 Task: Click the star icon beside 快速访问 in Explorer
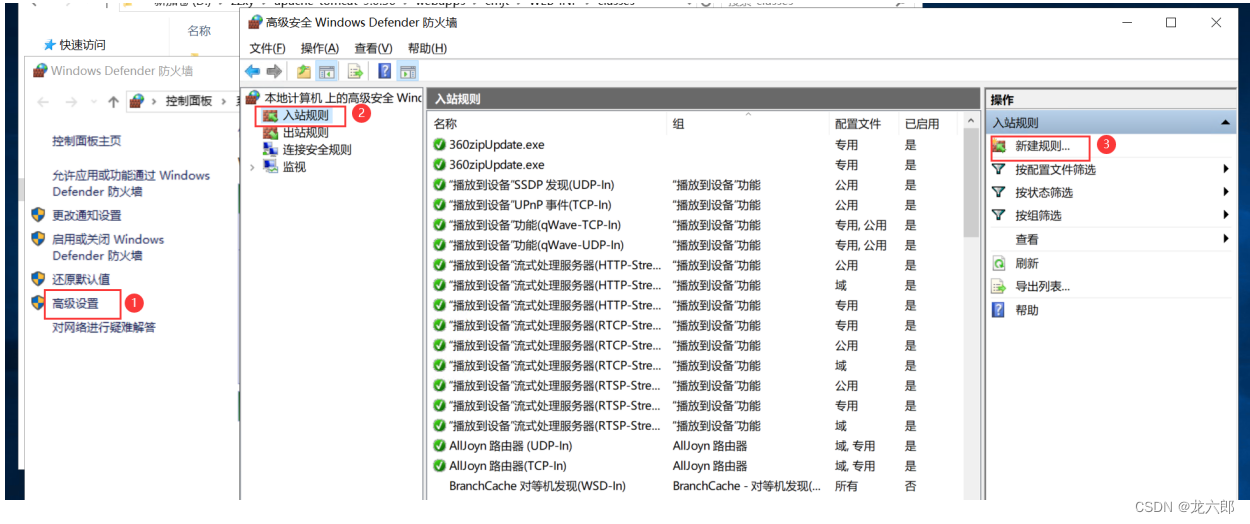point(49,45)
